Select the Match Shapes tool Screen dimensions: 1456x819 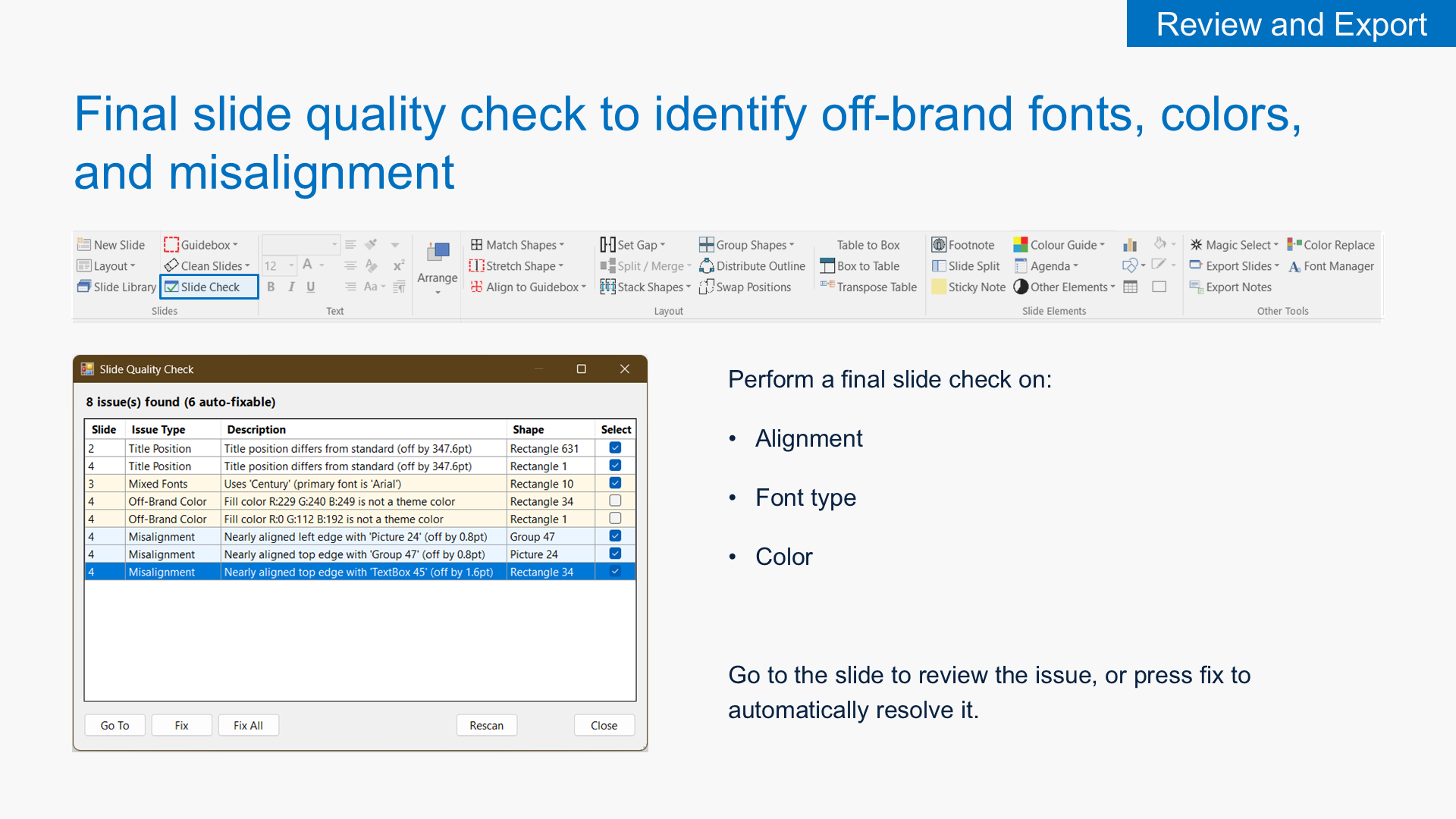517,245
